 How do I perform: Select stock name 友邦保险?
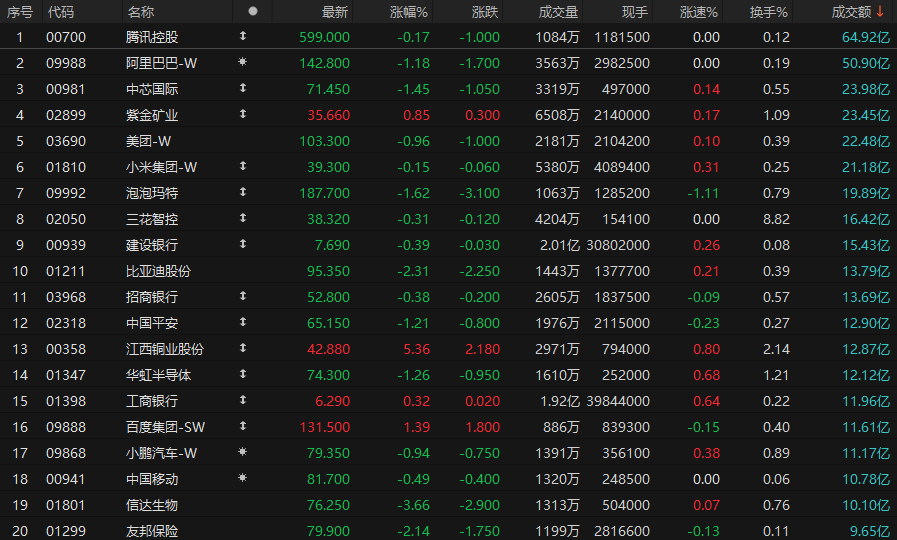(152, 531)
